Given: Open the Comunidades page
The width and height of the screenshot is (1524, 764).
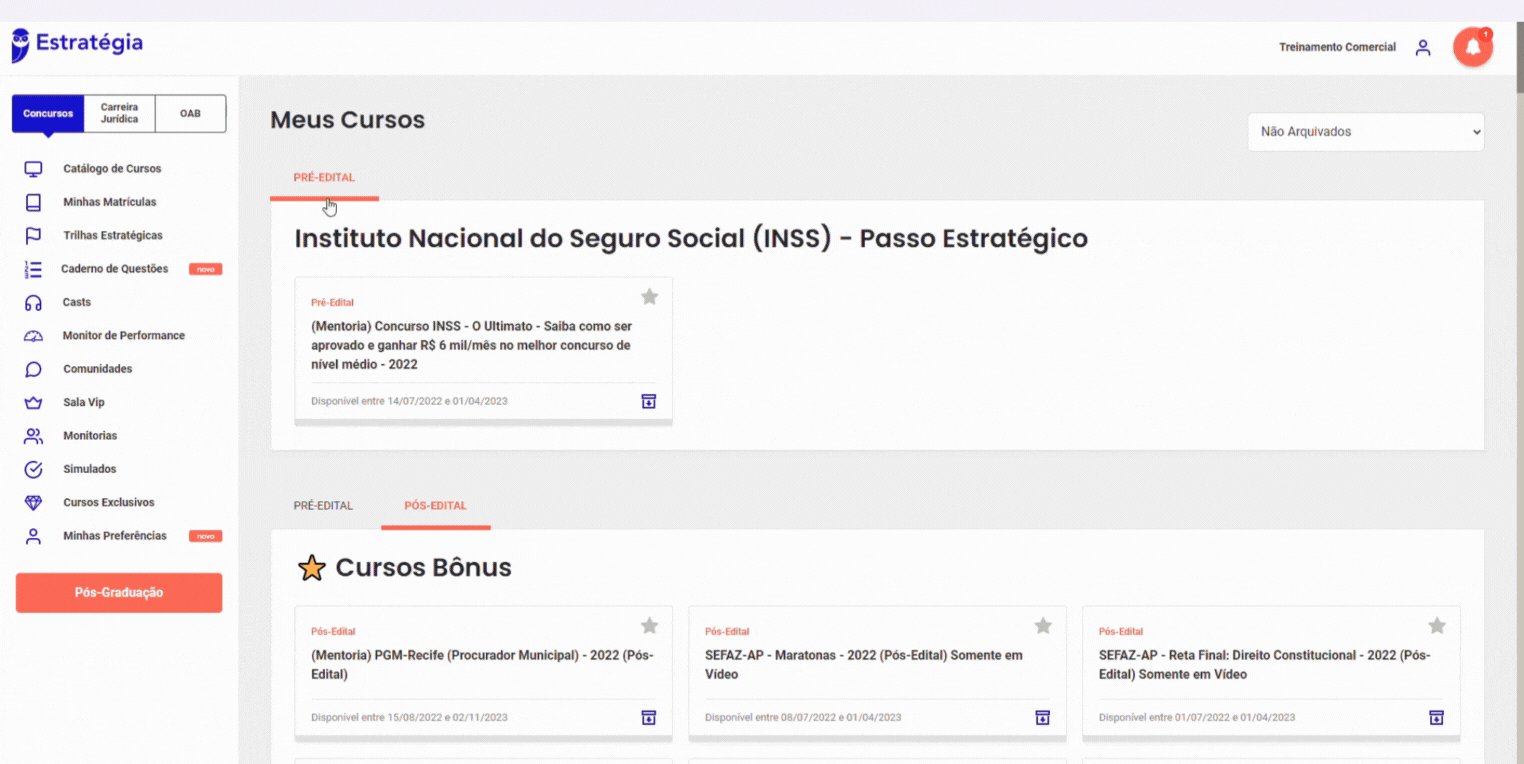Looking at the screenshot, I should 98,369.
